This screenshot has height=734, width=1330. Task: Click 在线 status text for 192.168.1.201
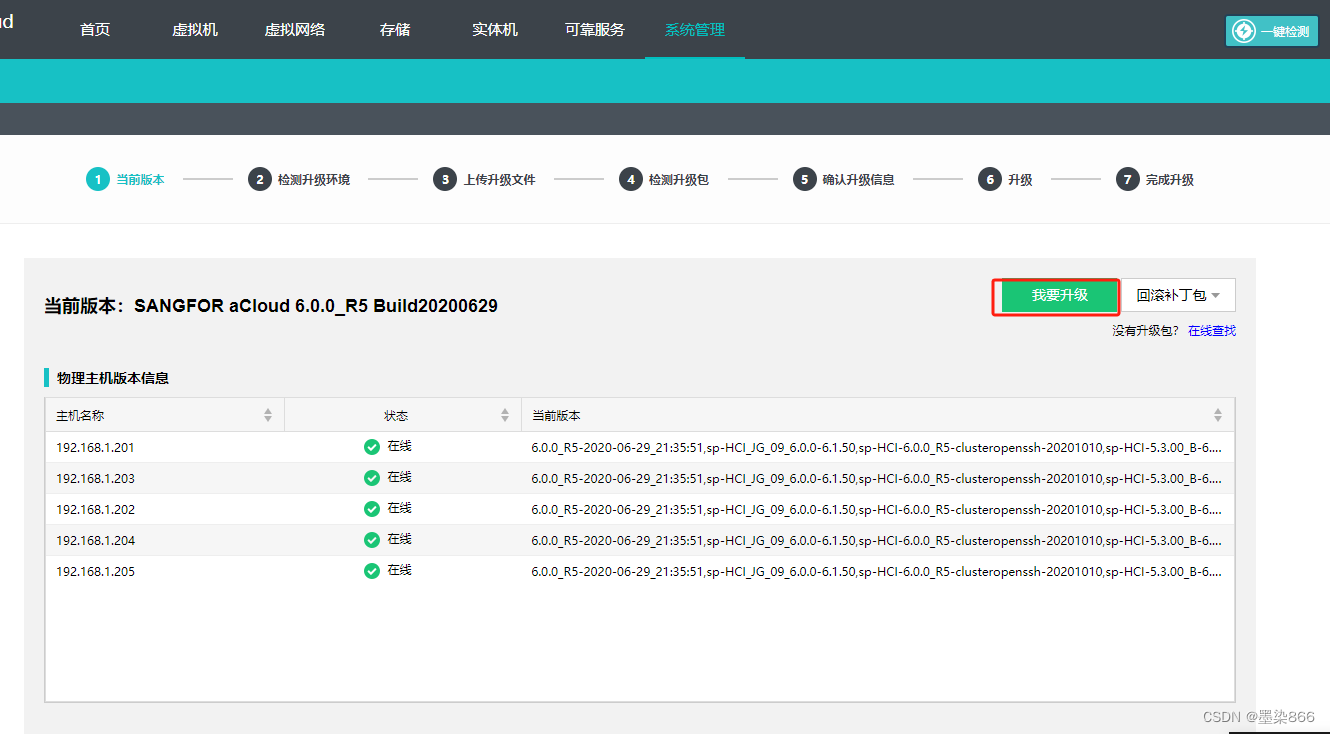[x=400, y=446]
